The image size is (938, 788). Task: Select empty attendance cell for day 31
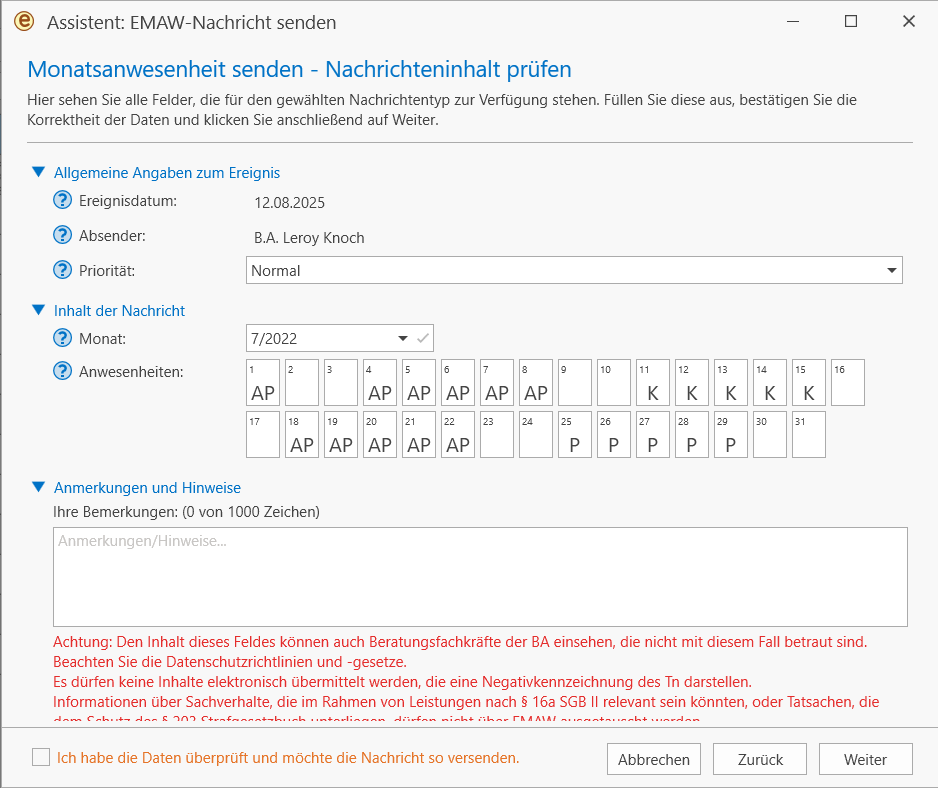coord(809,434)
